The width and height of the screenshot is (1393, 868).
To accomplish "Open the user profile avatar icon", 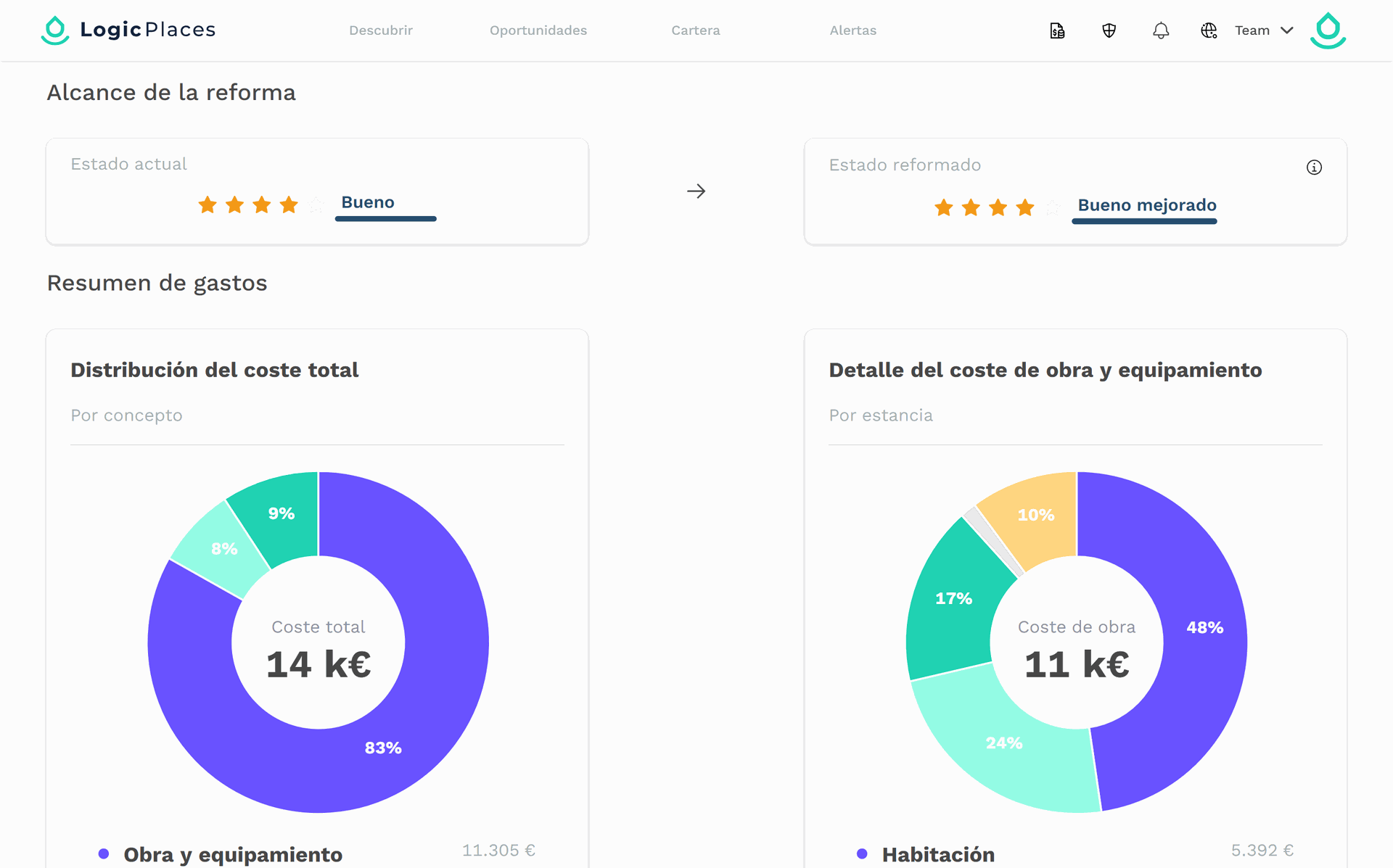I will (1328, 30).
